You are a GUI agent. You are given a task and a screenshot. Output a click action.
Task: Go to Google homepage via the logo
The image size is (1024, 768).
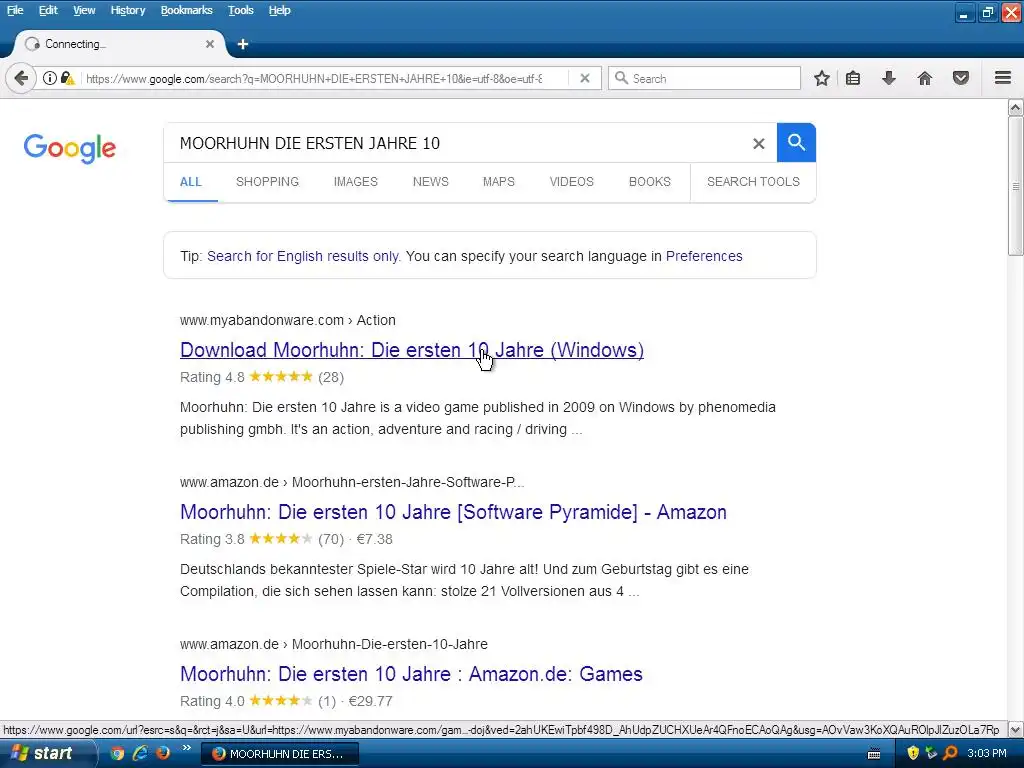(70, 148)
